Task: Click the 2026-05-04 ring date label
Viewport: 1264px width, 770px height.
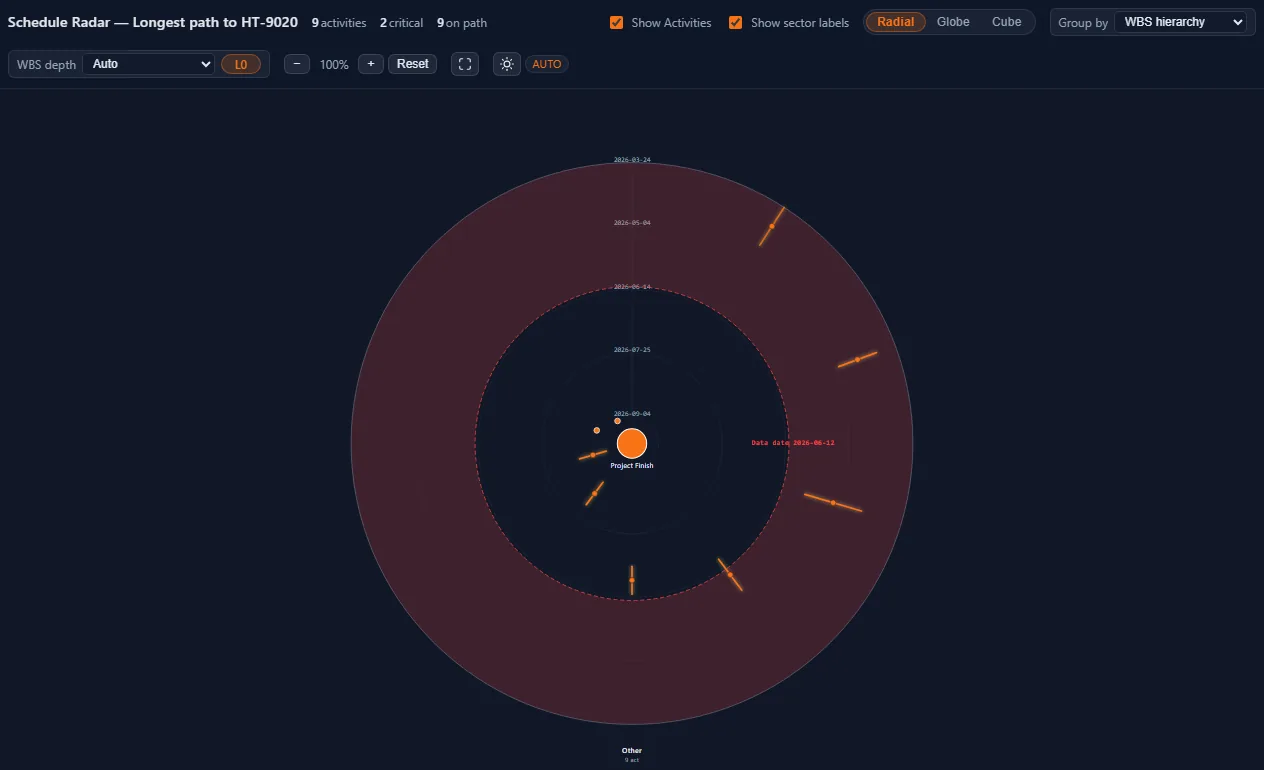Action: [x=632, y=223]
